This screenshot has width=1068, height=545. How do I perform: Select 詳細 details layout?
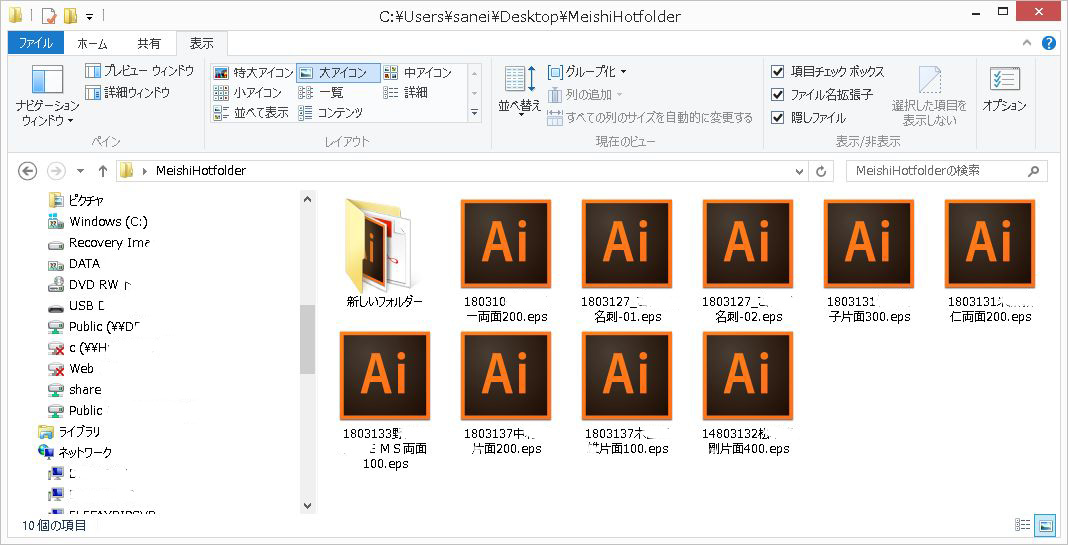point(405,93)
